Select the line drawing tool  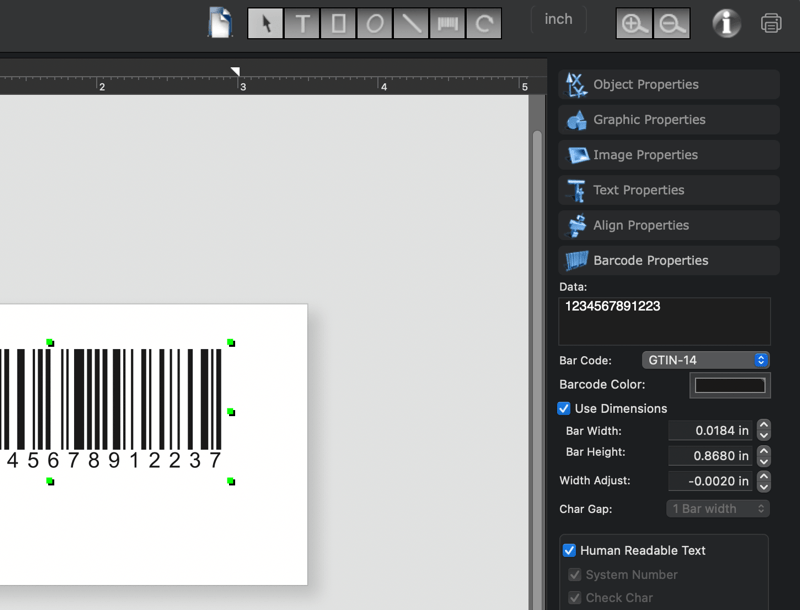click(x=411, y=23)
